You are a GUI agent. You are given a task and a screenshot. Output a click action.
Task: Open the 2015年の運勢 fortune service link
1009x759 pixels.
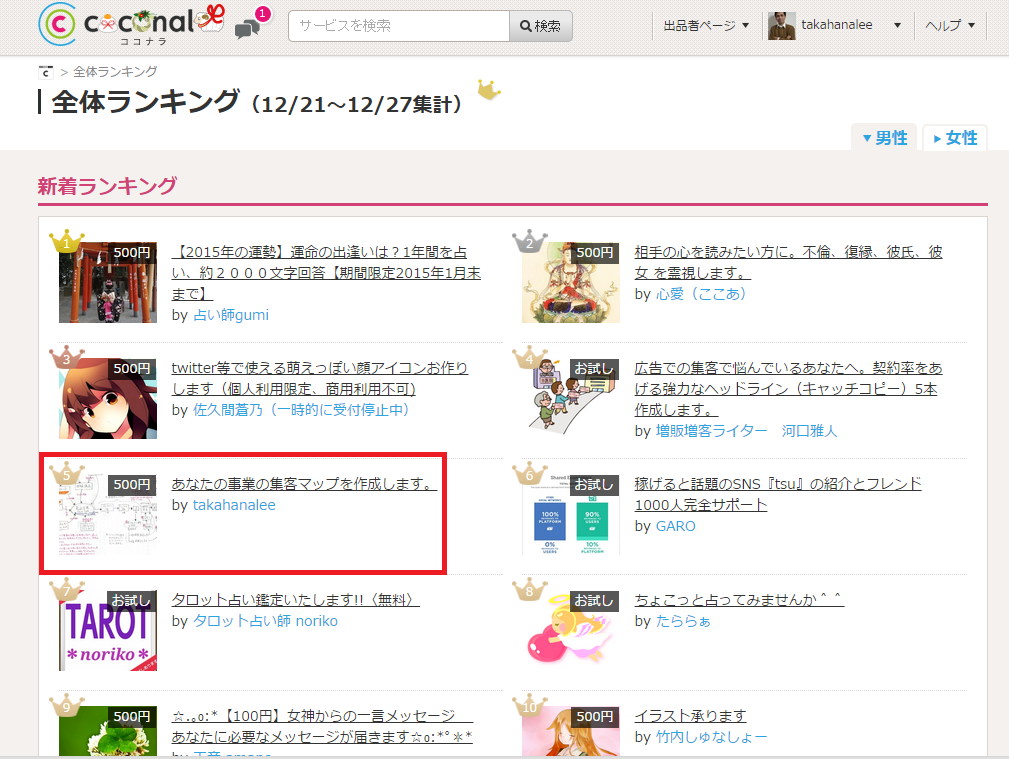(326, 273)
